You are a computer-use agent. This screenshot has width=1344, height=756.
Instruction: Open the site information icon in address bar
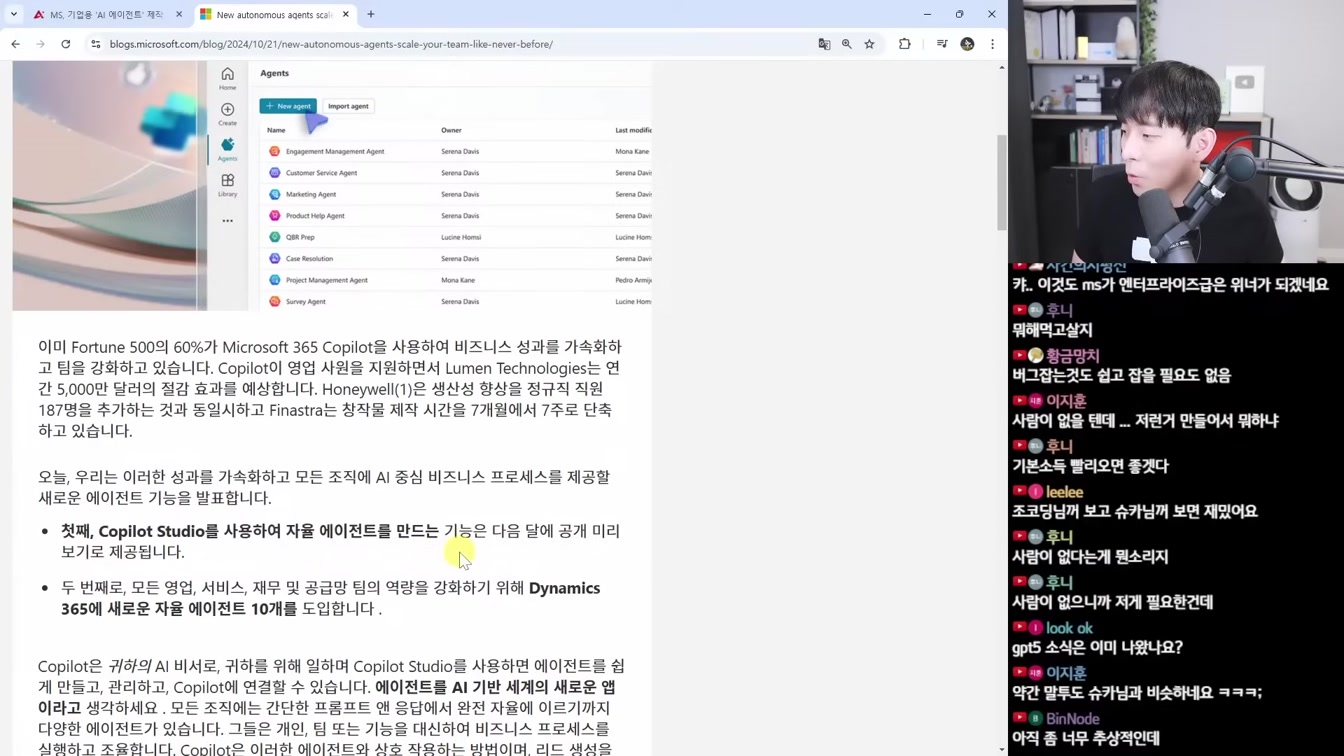[96, 44]
